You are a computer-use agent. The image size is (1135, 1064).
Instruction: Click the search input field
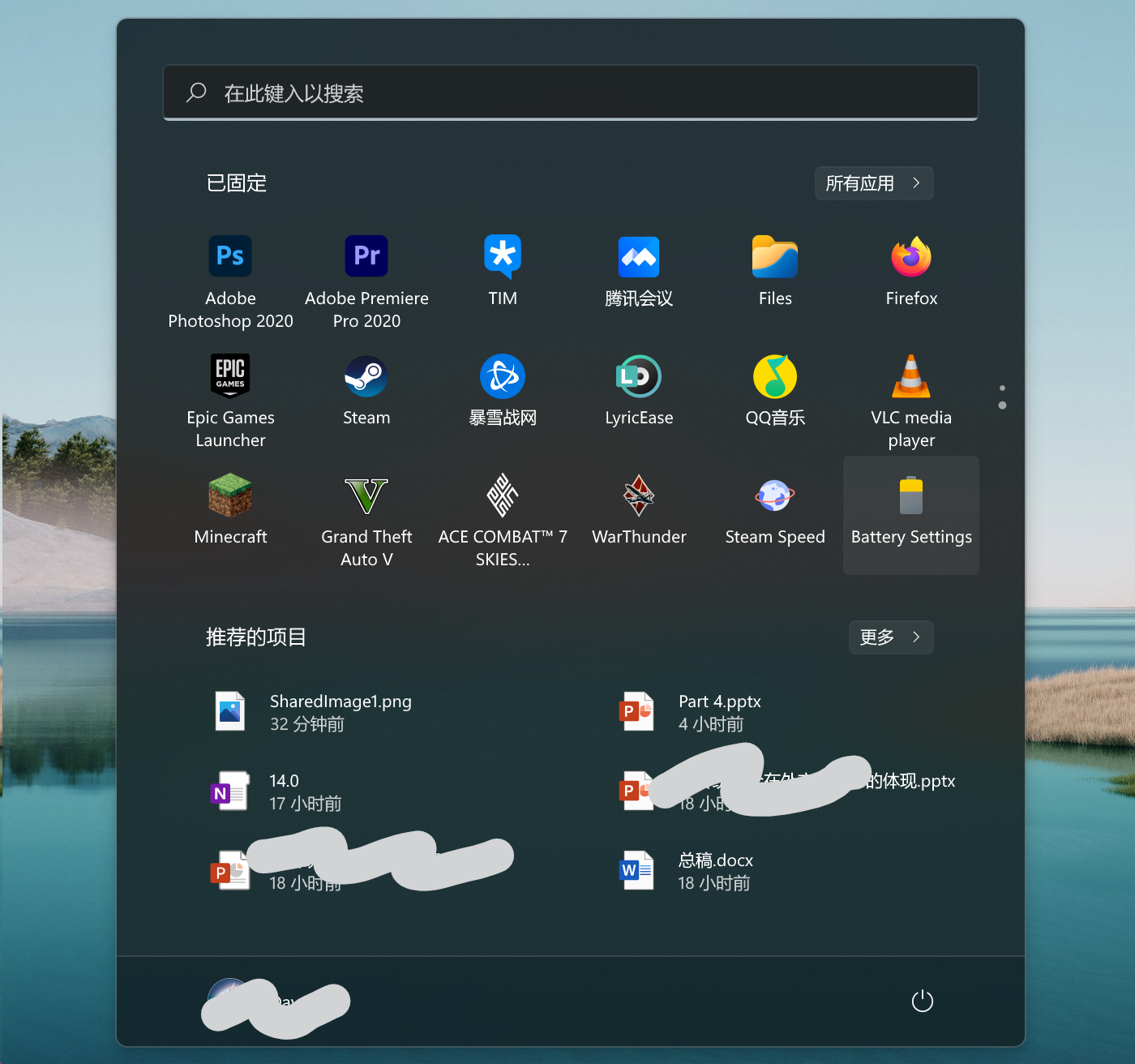571,92
